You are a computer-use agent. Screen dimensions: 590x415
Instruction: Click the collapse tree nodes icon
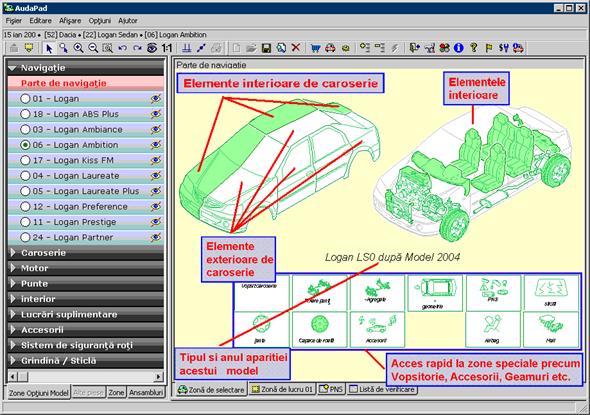380,48
